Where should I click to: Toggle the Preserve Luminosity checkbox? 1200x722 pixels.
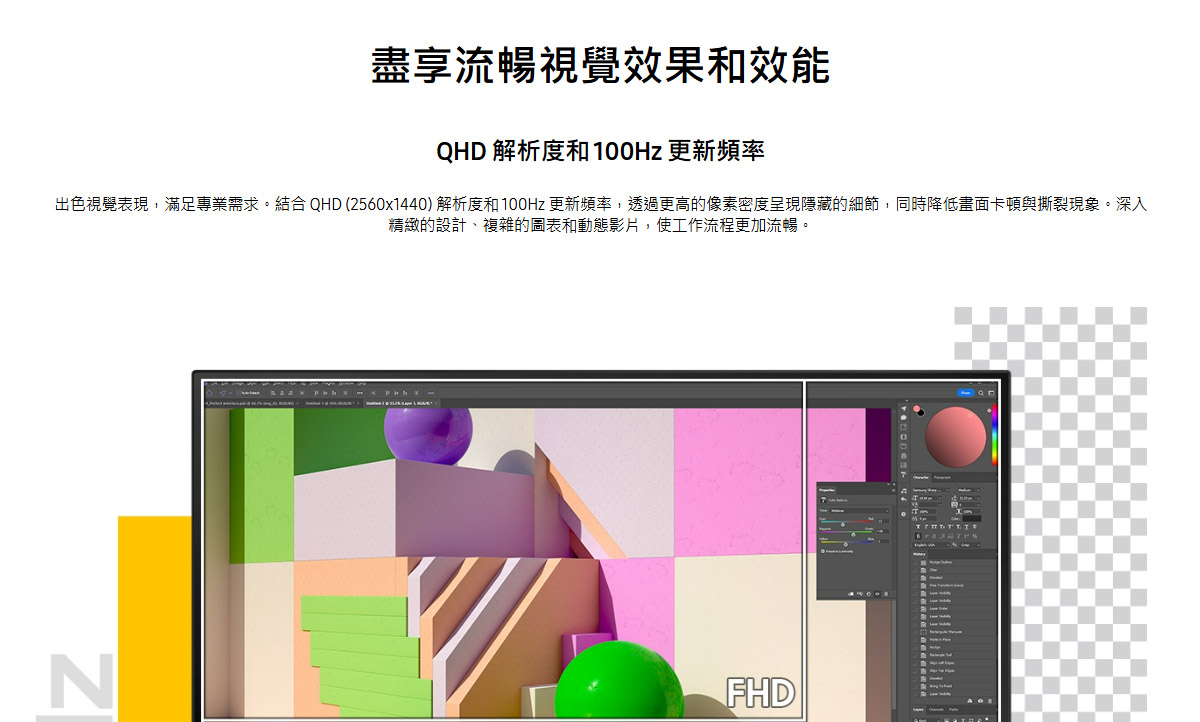coord(822,551)
